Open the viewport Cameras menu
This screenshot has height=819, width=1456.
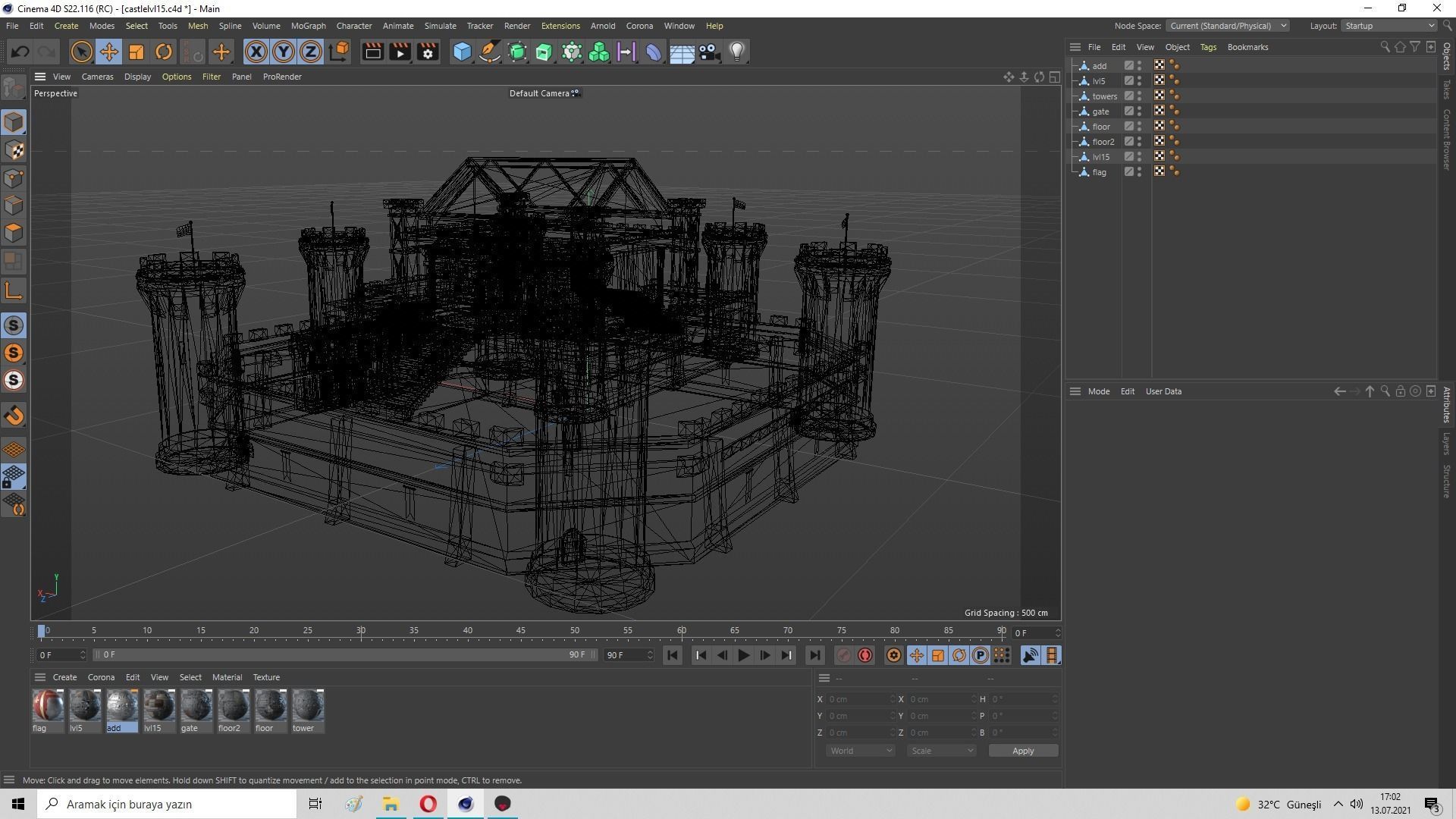pos(97,77)
